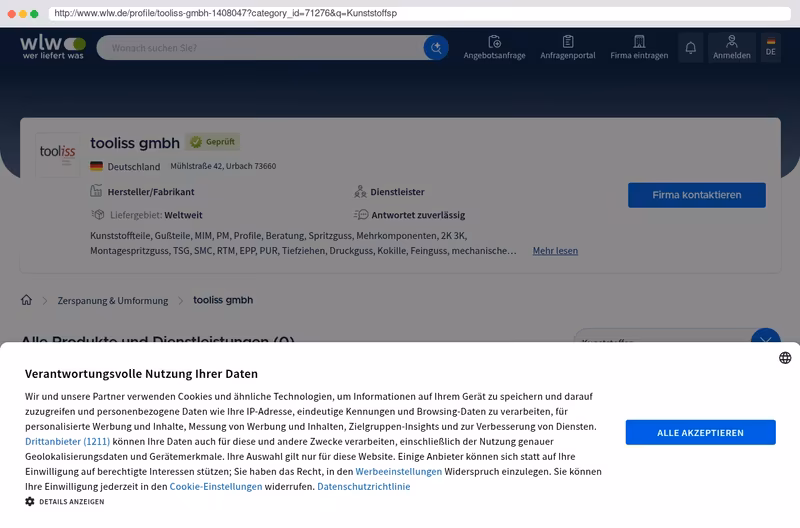Accept all cookies with ALLE AKZEPTIEREN
The width and height of the screenshot is (800, 528).
[x=701, y=433]
